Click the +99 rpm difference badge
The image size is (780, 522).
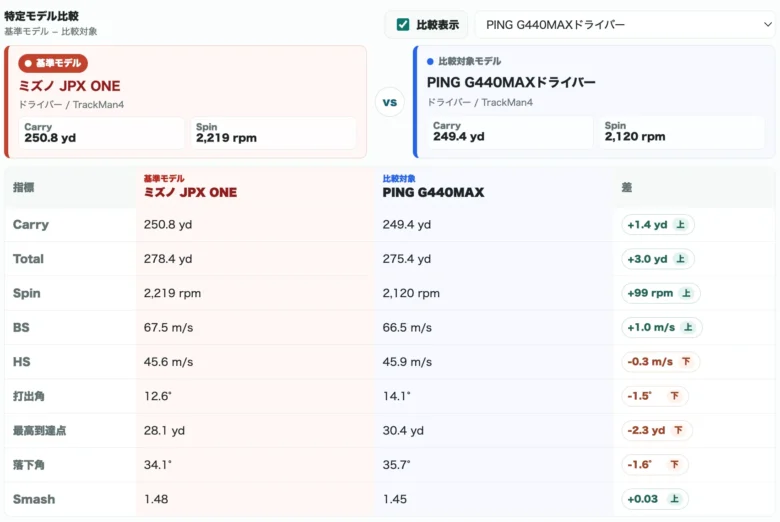(x=661, y=293)
